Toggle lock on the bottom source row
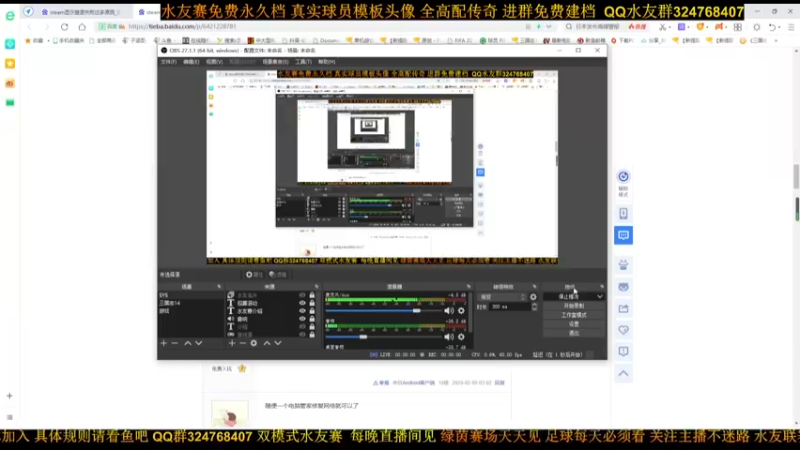The image size is (800, 450). pos(312,335)
